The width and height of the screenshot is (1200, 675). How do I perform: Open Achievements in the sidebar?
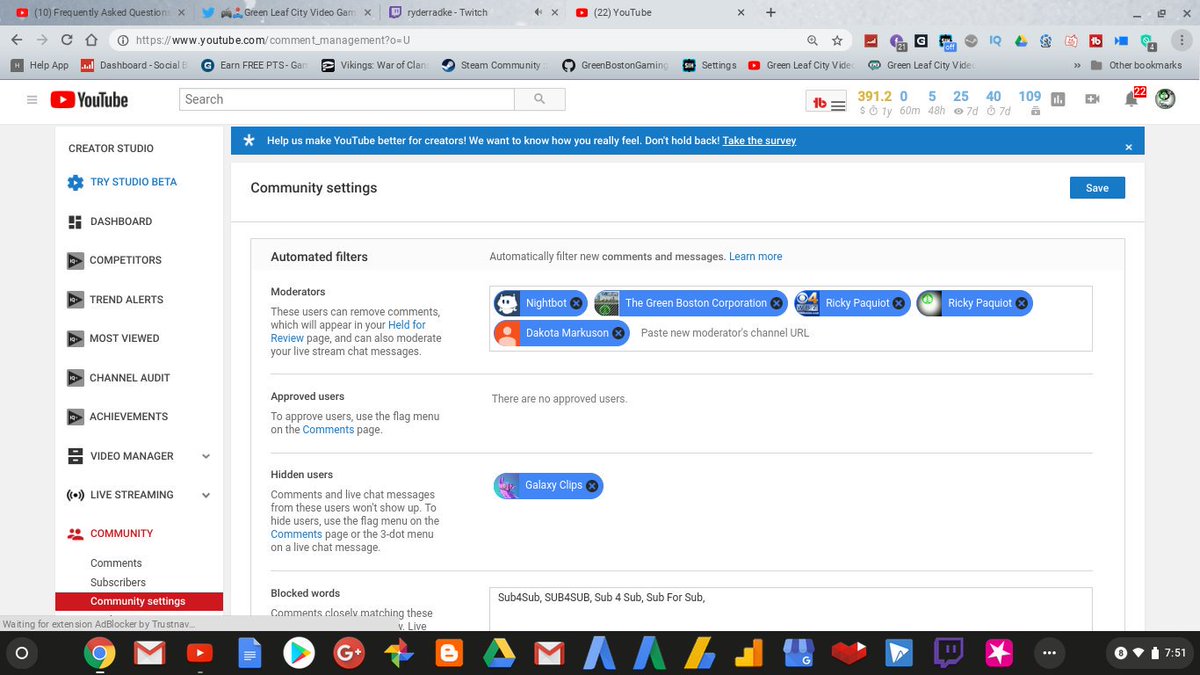click(x=128, y=416)
